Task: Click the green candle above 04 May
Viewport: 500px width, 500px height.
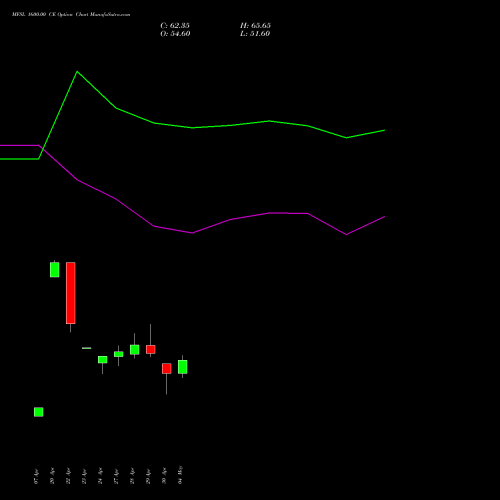Action: pyautogui.click(x=183, y=367)
